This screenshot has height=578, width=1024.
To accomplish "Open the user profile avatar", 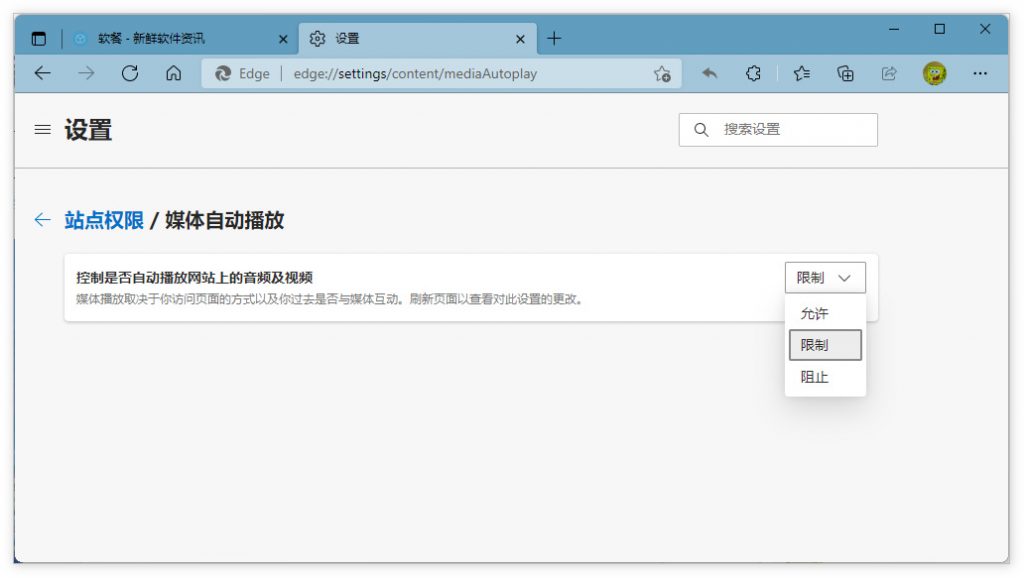I will [x=934, y=73].
